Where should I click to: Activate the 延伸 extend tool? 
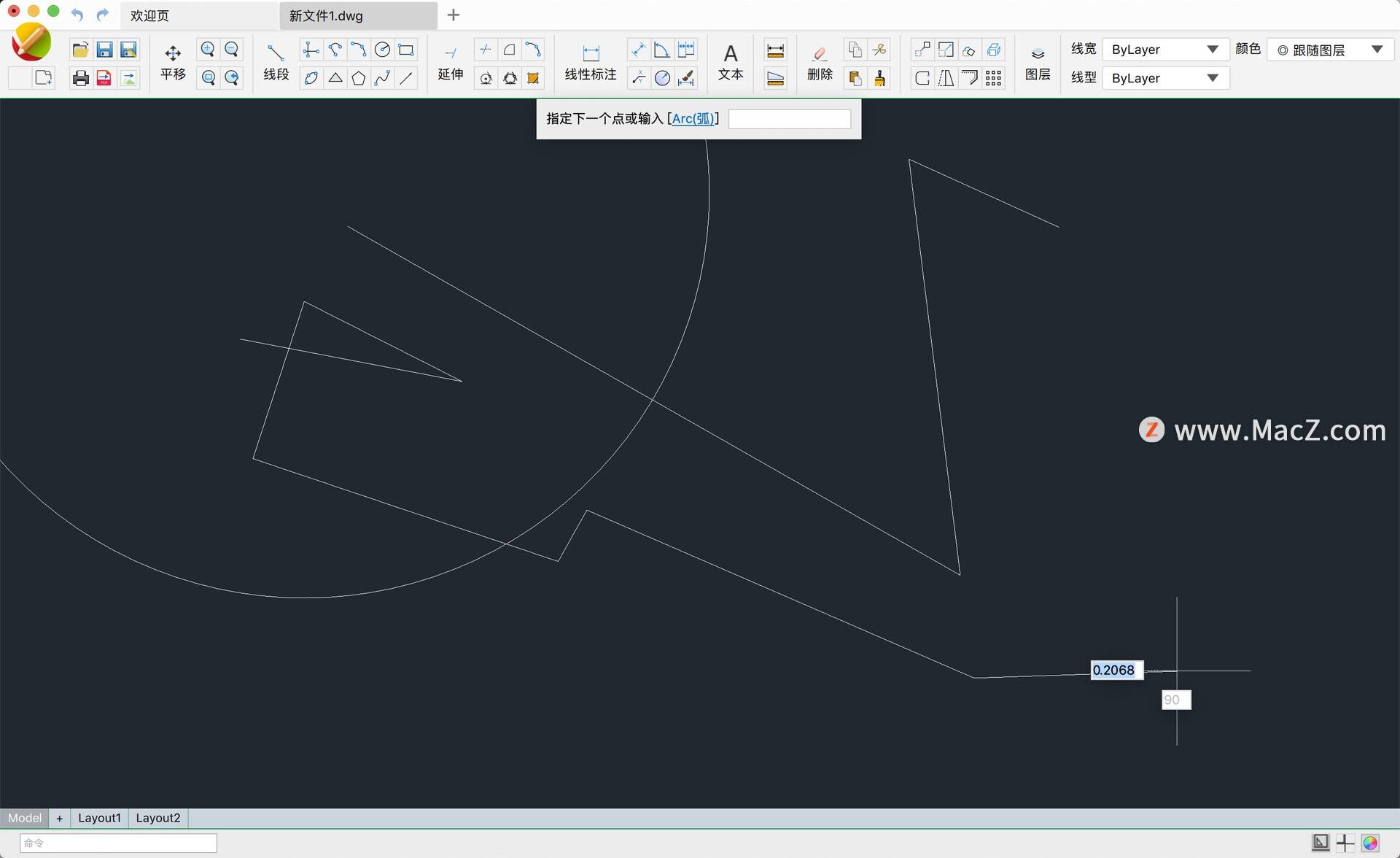451,63
